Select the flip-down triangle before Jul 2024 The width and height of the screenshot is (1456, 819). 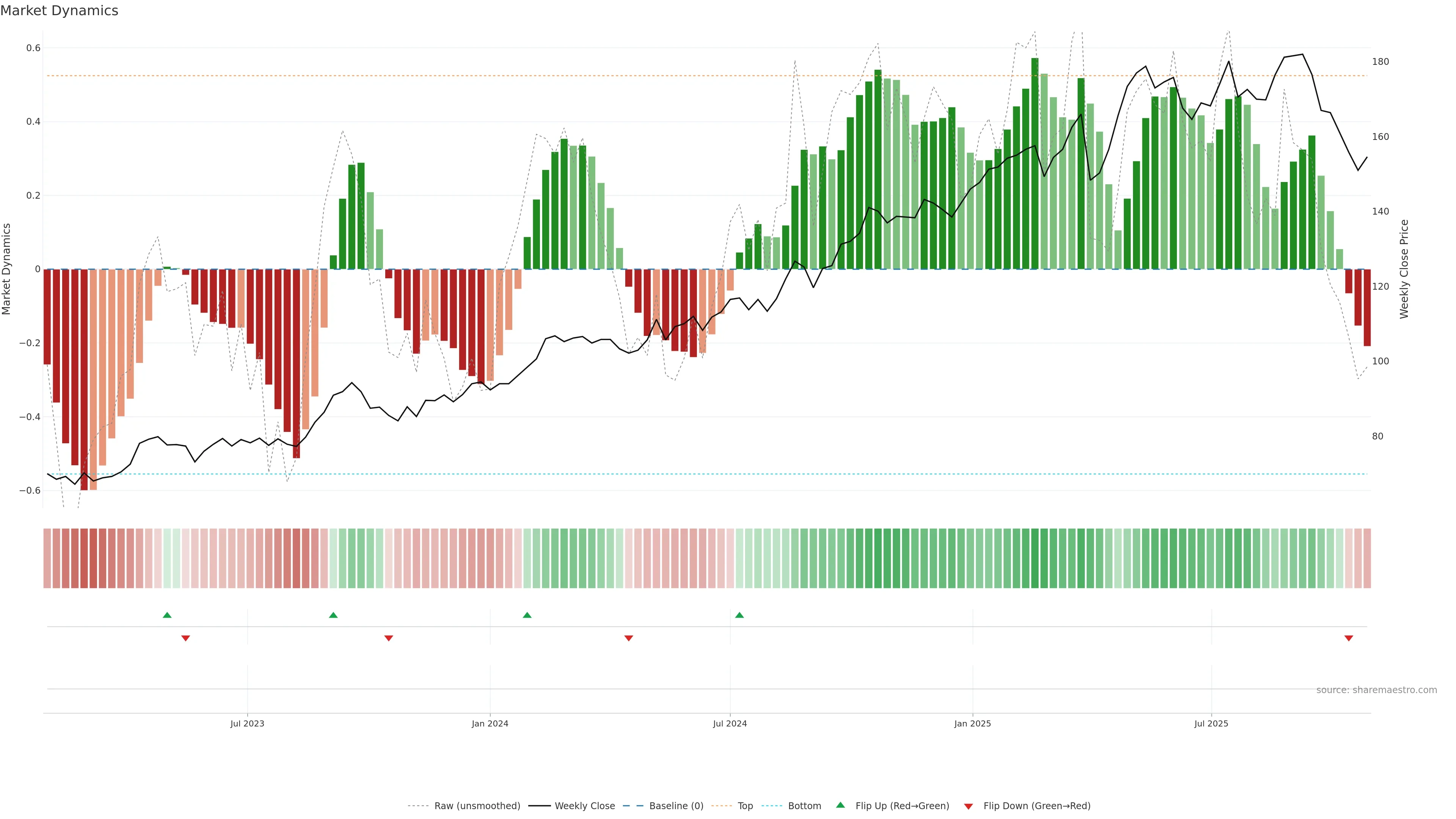629,638
